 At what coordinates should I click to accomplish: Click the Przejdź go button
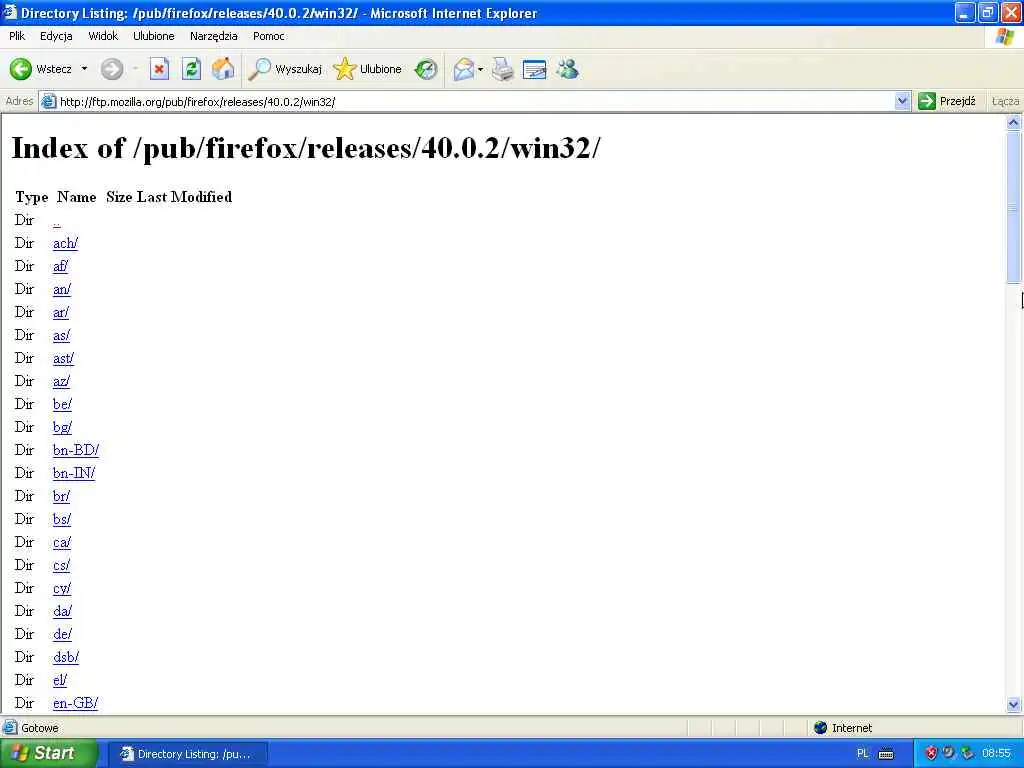click(x=947, y=101)
